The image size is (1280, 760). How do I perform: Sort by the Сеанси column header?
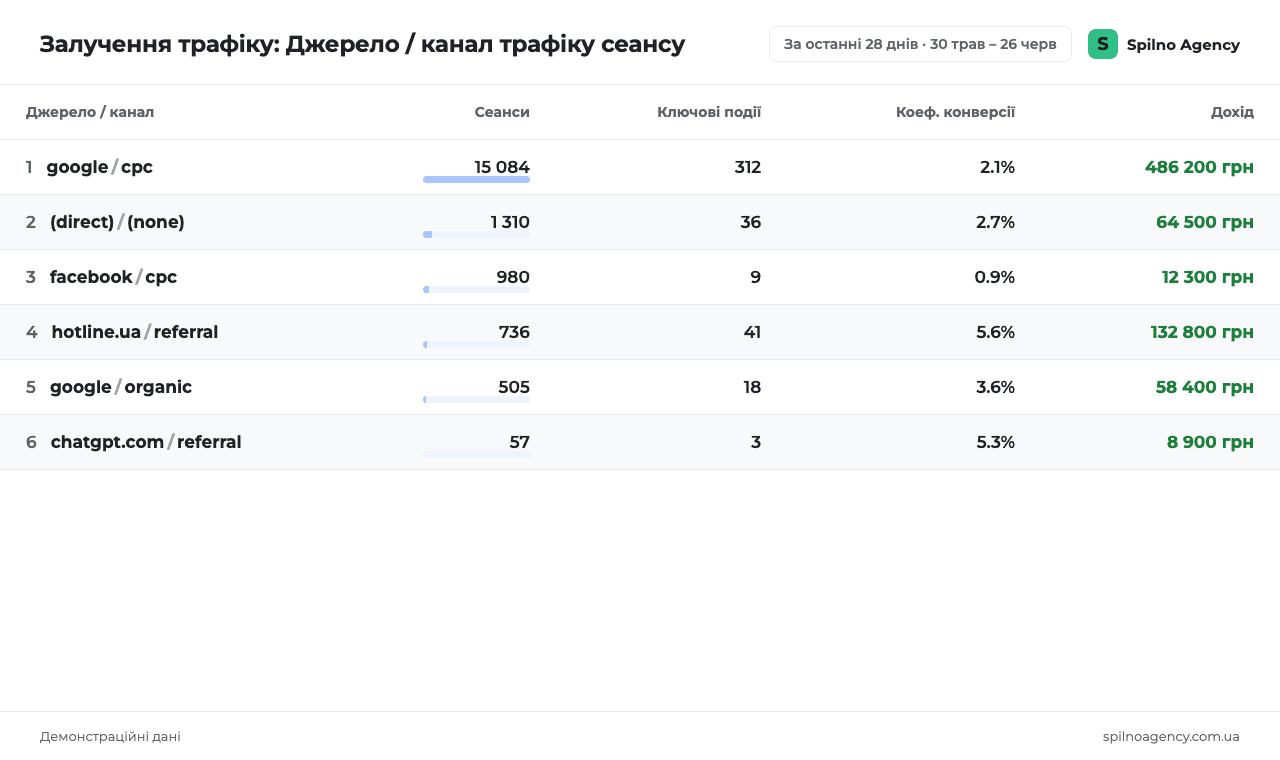click(x=502, y=112)
